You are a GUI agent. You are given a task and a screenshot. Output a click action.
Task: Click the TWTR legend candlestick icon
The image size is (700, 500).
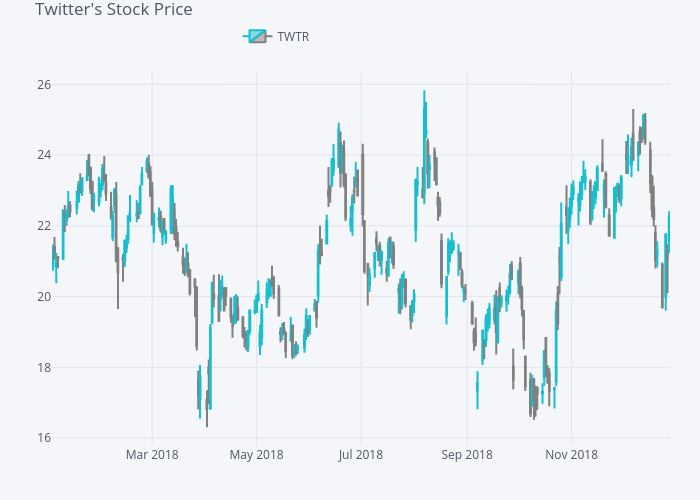[x=257, y=37]
